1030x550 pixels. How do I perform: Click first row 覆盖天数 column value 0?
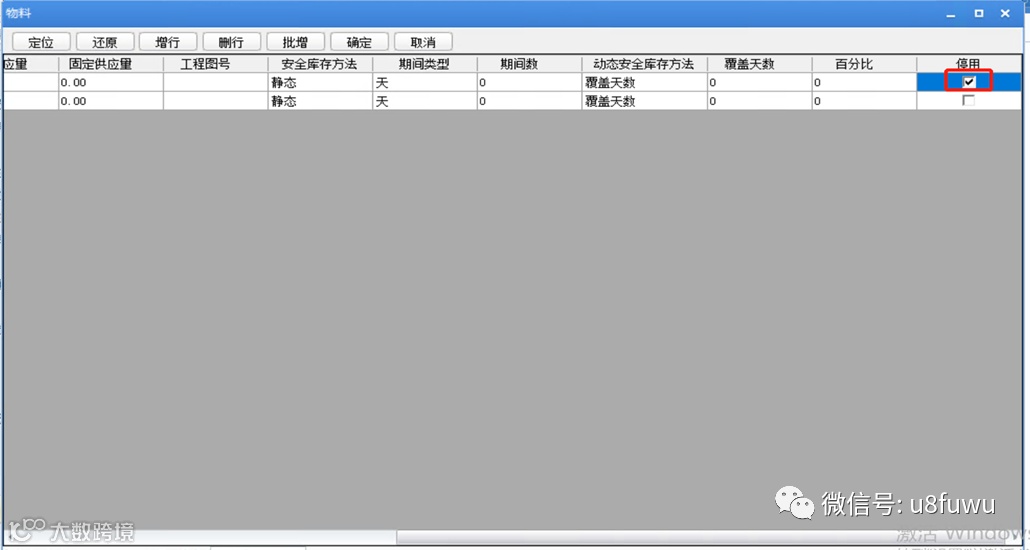(x=759, y=82)
